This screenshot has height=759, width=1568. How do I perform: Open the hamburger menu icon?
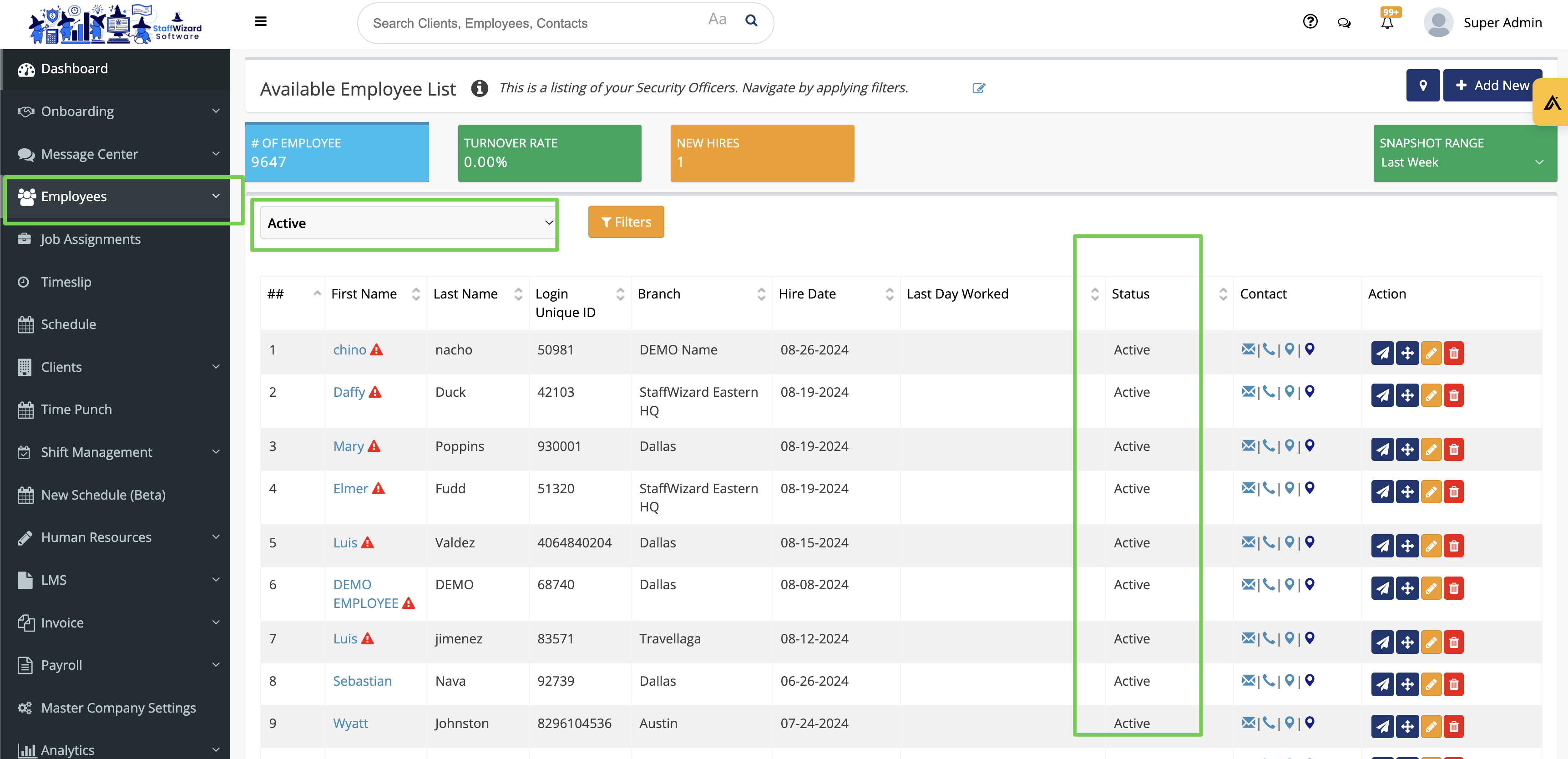click(261, 22)
